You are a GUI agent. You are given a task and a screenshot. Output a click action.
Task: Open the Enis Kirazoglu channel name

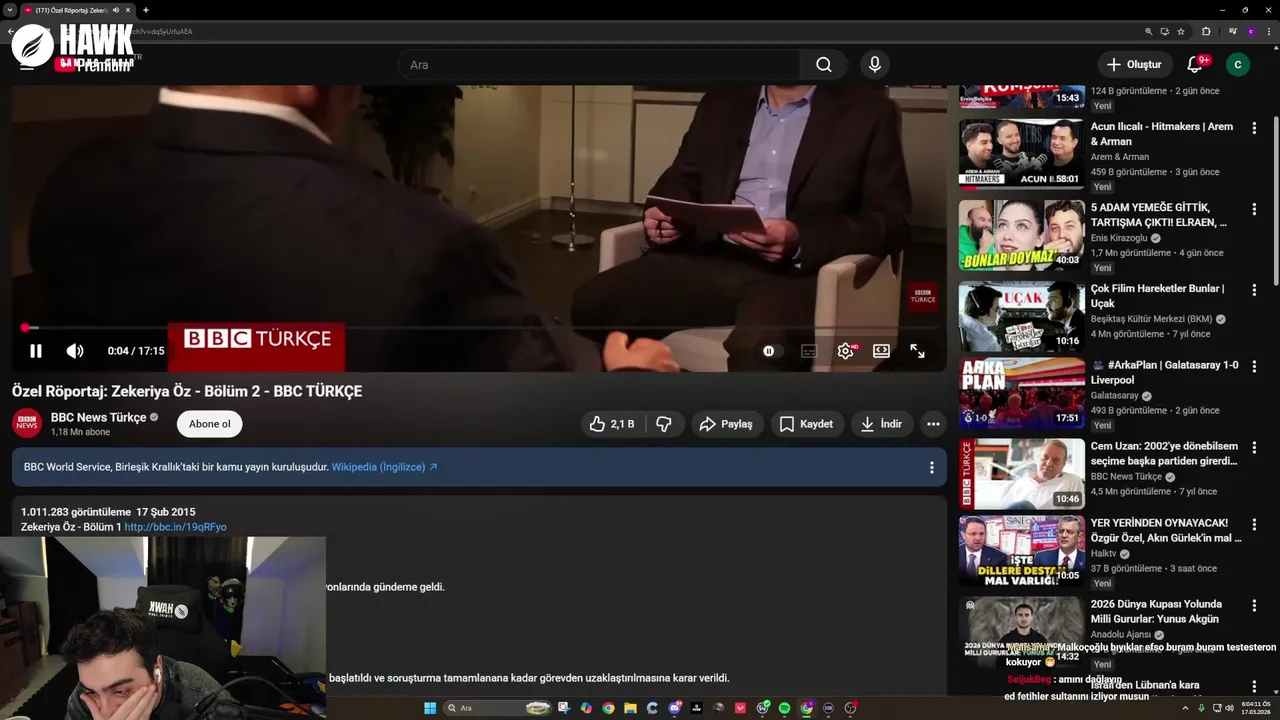(x=1119, y=238)
